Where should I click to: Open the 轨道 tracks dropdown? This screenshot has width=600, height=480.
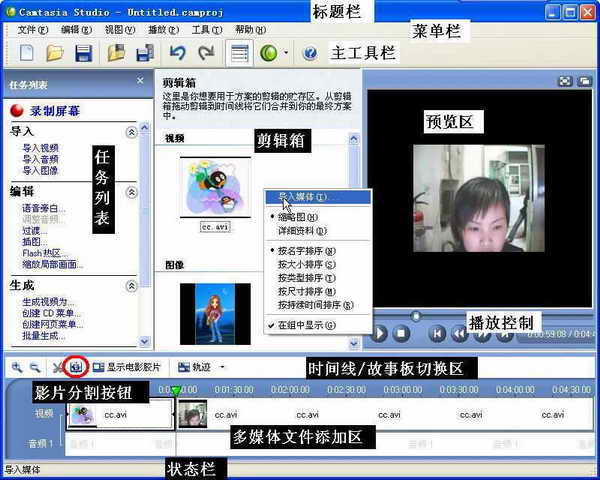[x=204, y=367]
